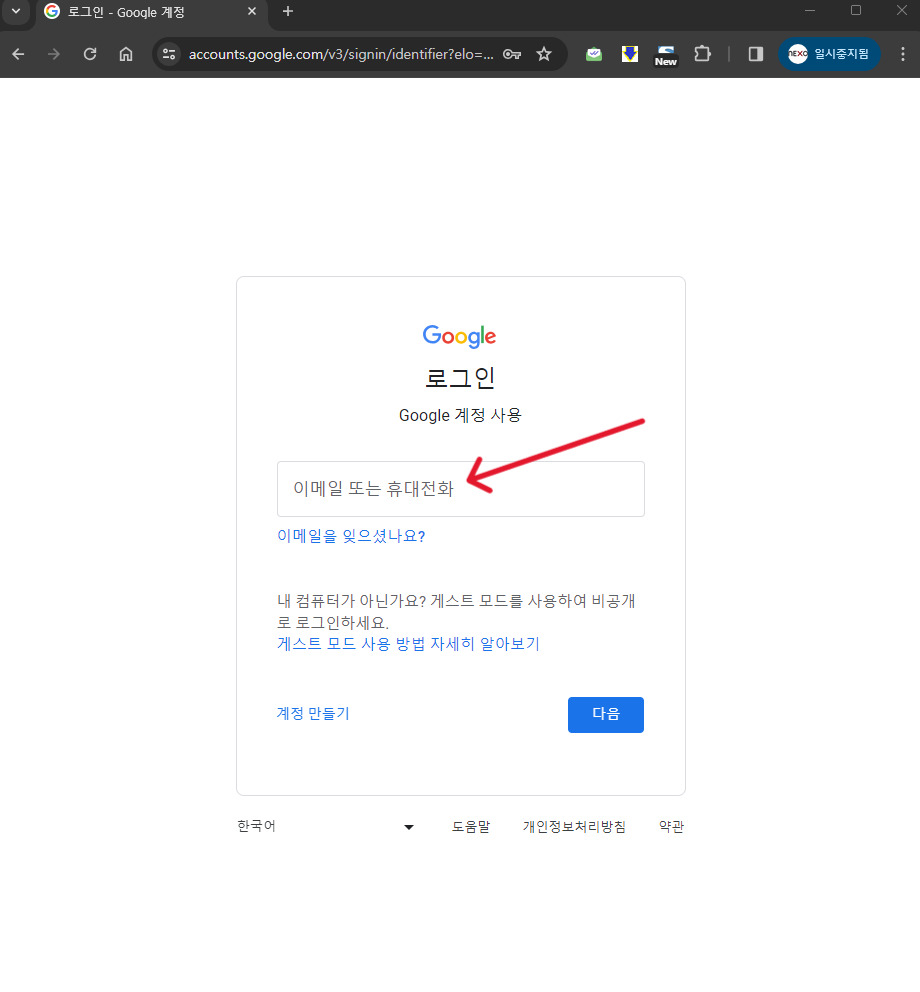Screen dimensions: 920x992
Task: Open the blue download arrow extension
Action: 630,54
